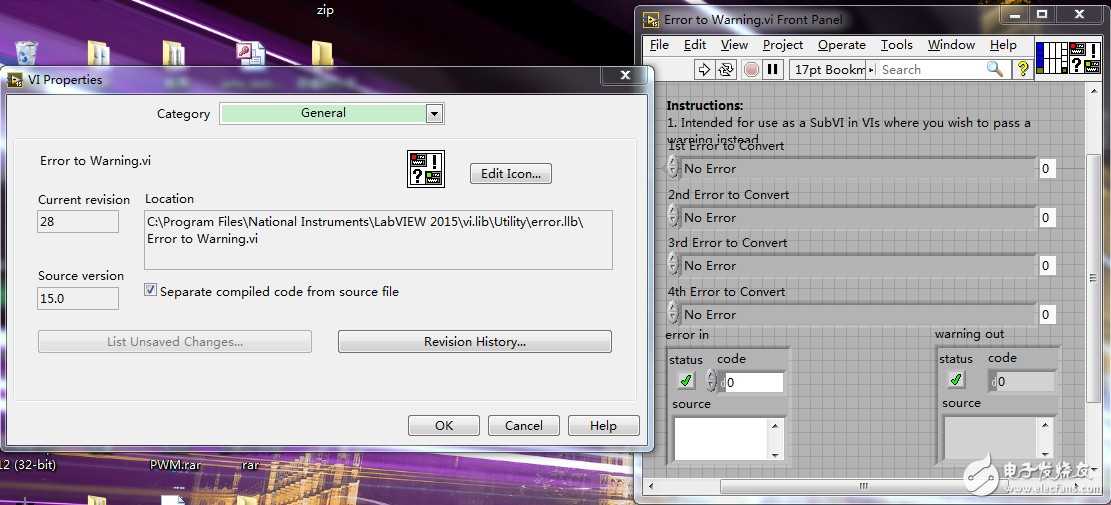This screenshot has width=1111, height=505.
Task: Show Context Help via yellow question icon
Action: pos(1022,69)
